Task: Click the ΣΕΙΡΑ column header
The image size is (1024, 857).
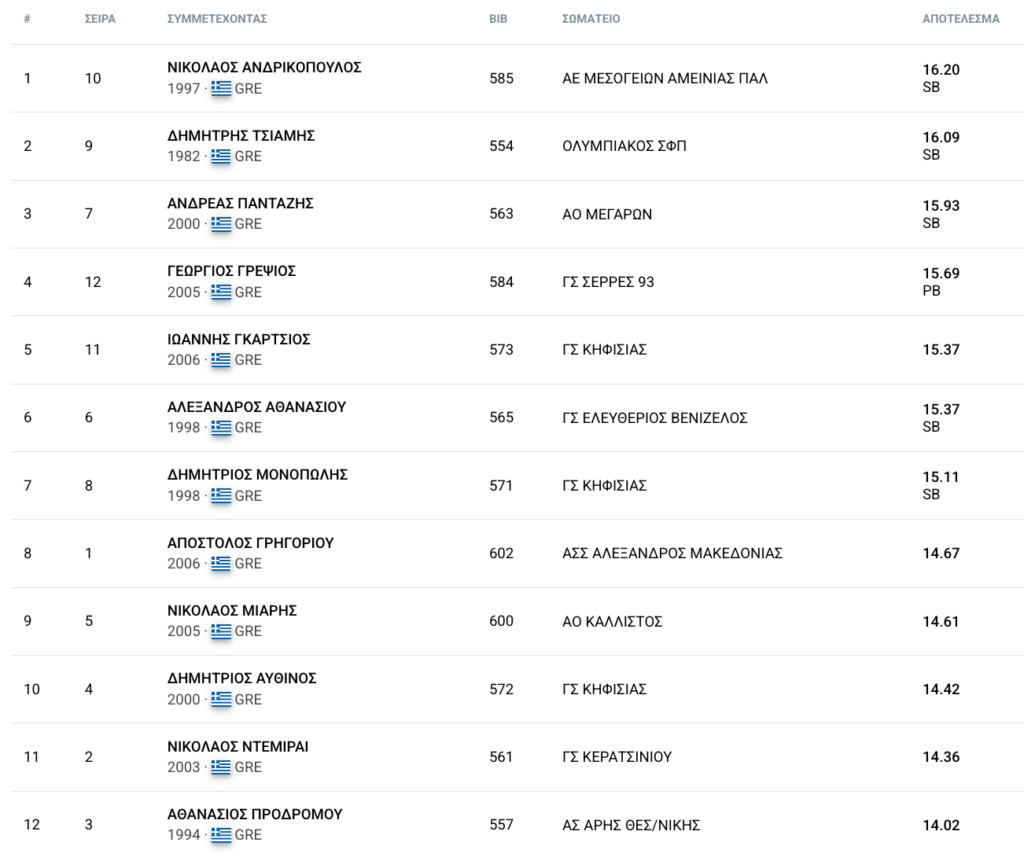Action: coord(100,19)
